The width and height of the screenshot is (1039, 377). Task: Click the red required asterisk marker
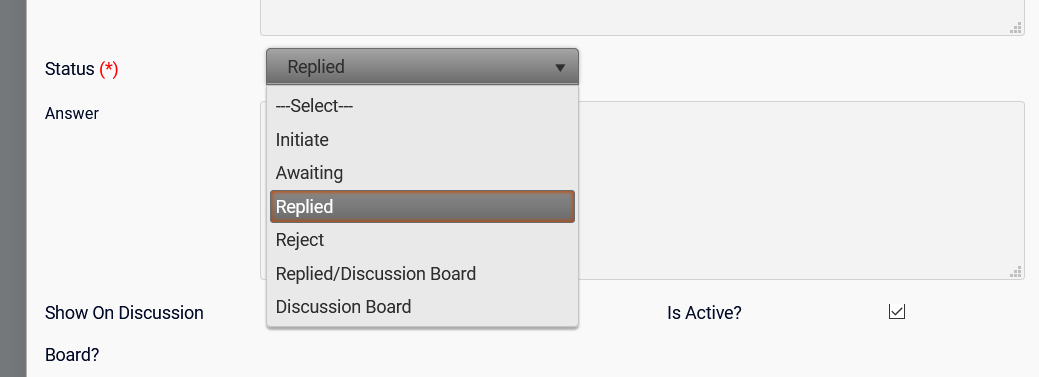109,69
